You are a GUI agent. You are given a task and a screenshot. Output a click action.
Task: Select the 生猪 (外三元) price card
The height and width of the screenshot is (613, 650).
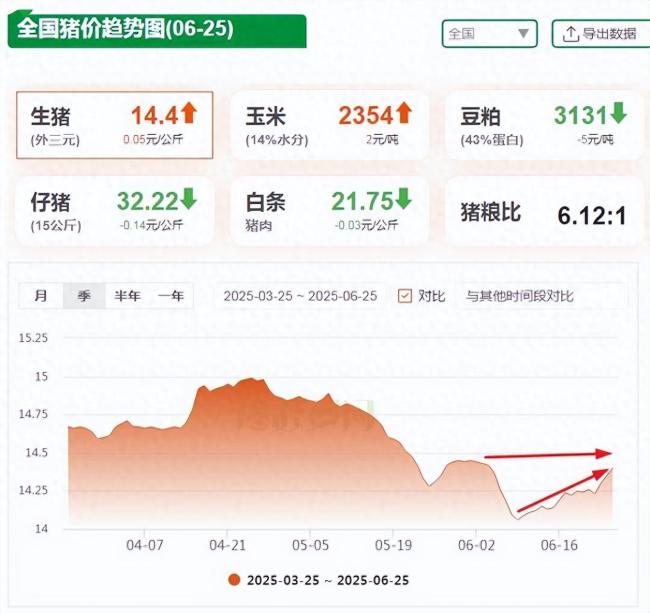tap(114, 126)
